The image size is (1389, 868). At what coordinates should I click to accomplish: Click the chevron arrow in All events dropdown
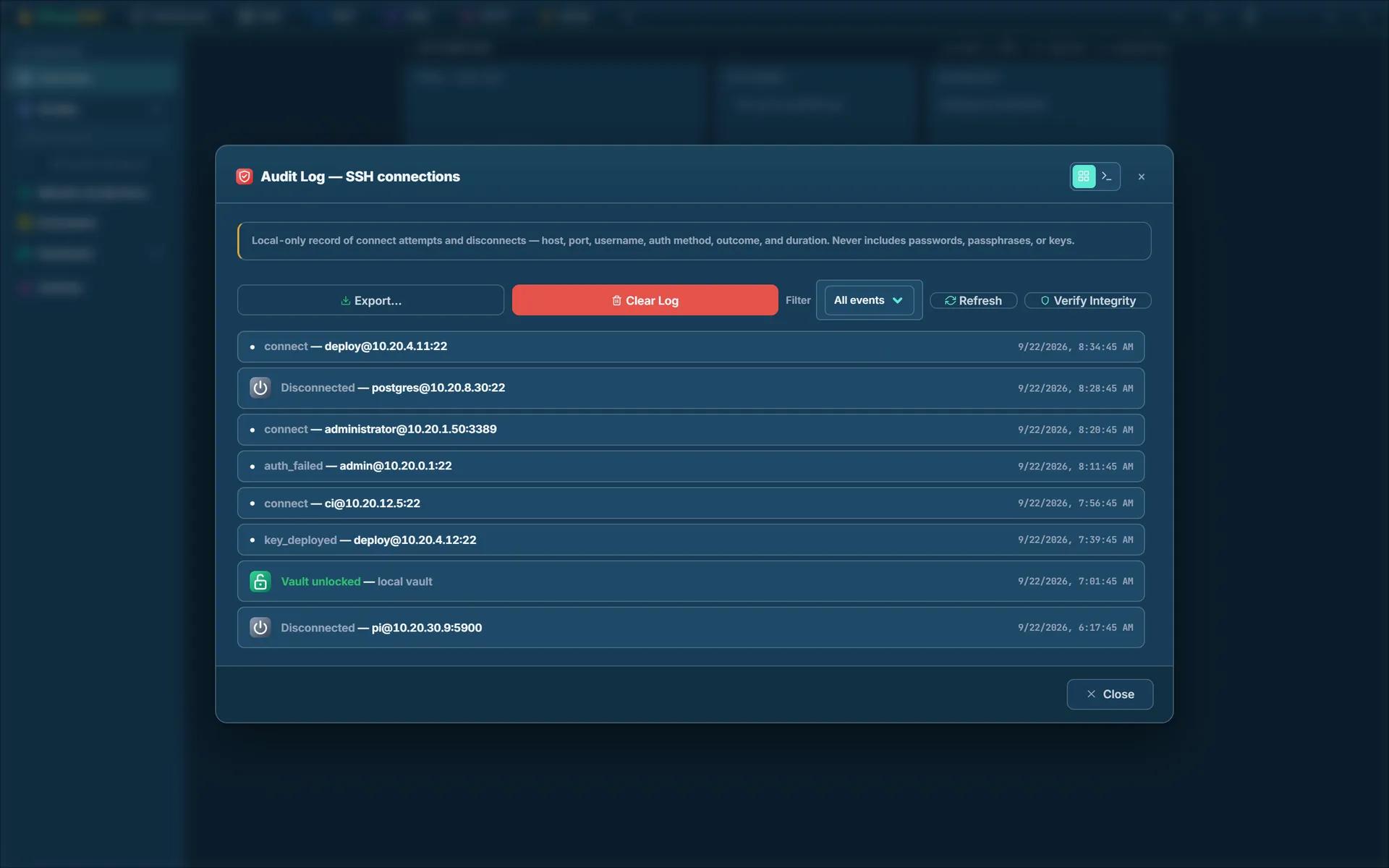pos(897,301)
